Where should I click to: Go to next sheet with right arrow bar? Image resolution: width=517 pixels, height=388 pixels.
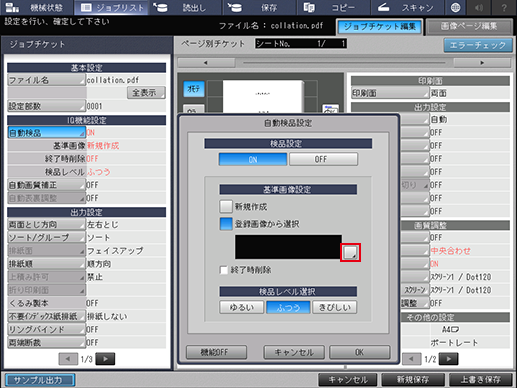point(482,63)
